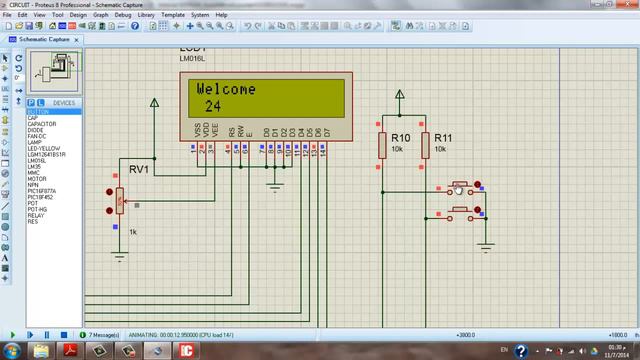Open the blue Schematic Capture toolbar icon
This screenshot has width=640, height=360.
(x=62, y=26)
